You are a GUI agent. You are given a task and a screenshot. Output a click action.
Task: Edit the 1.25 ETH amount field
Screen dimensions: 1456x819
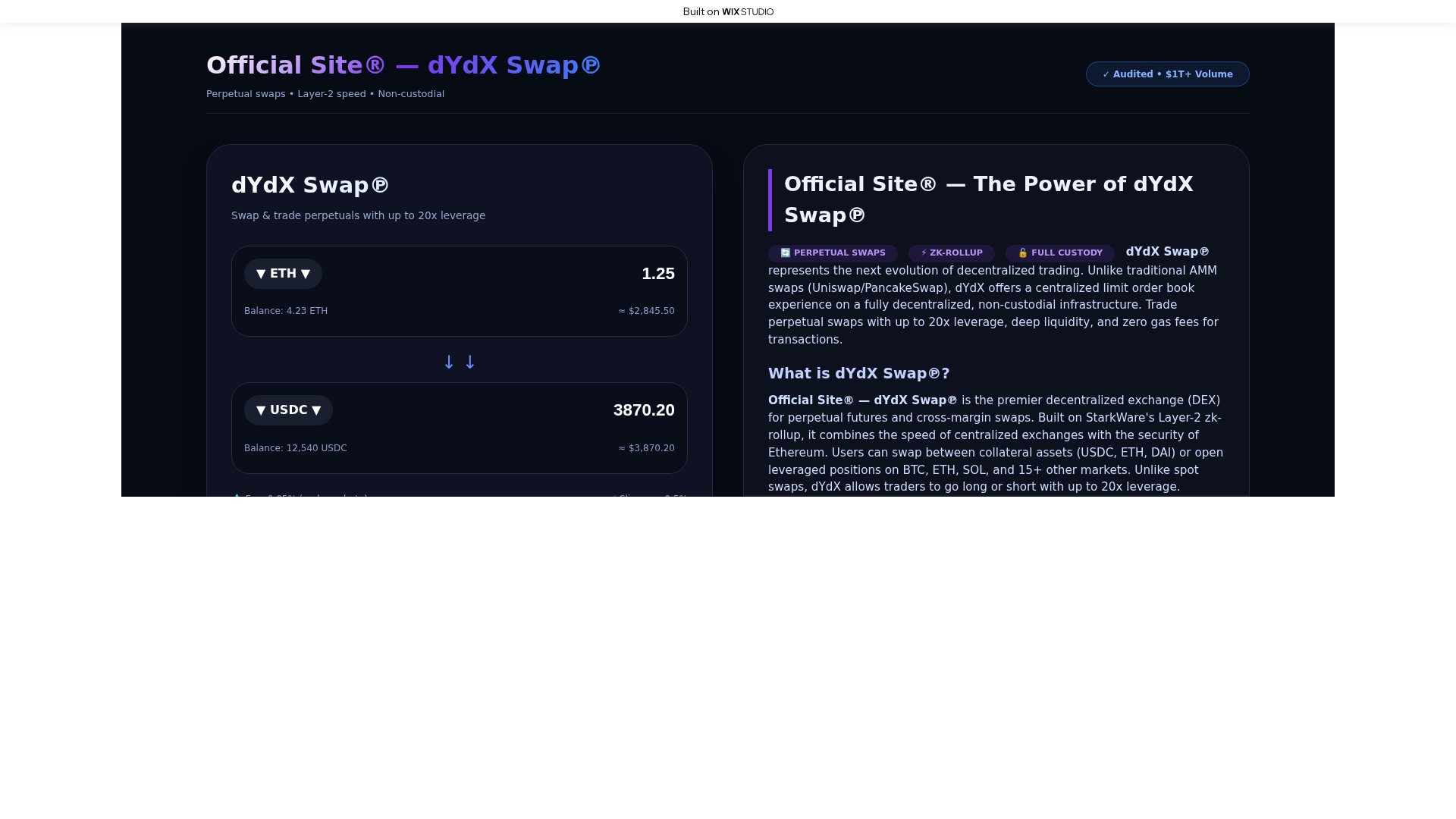click(x=657, y=274)
